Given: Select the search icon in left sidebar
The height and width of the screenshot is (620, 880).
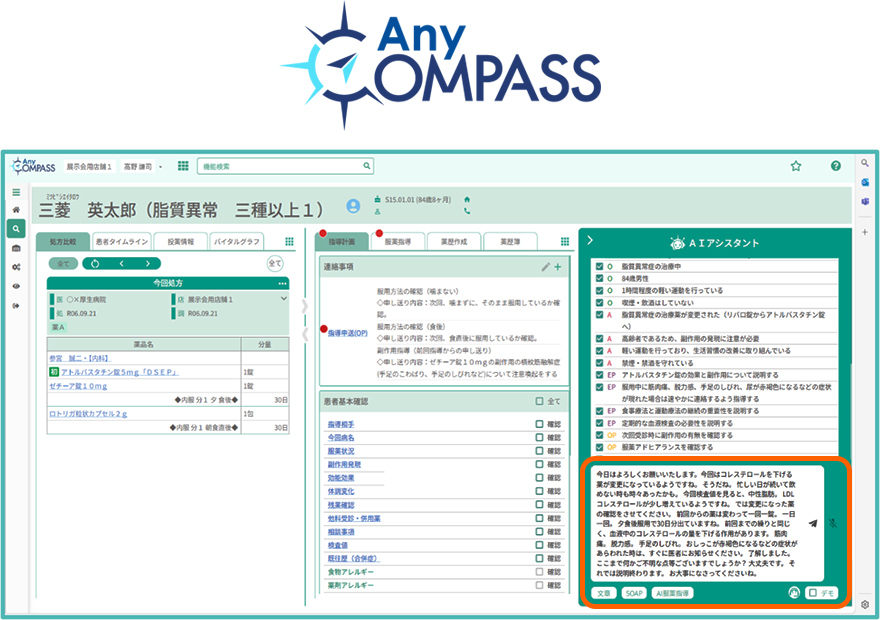Looking at the screenshot, I should tap(16, 229).
